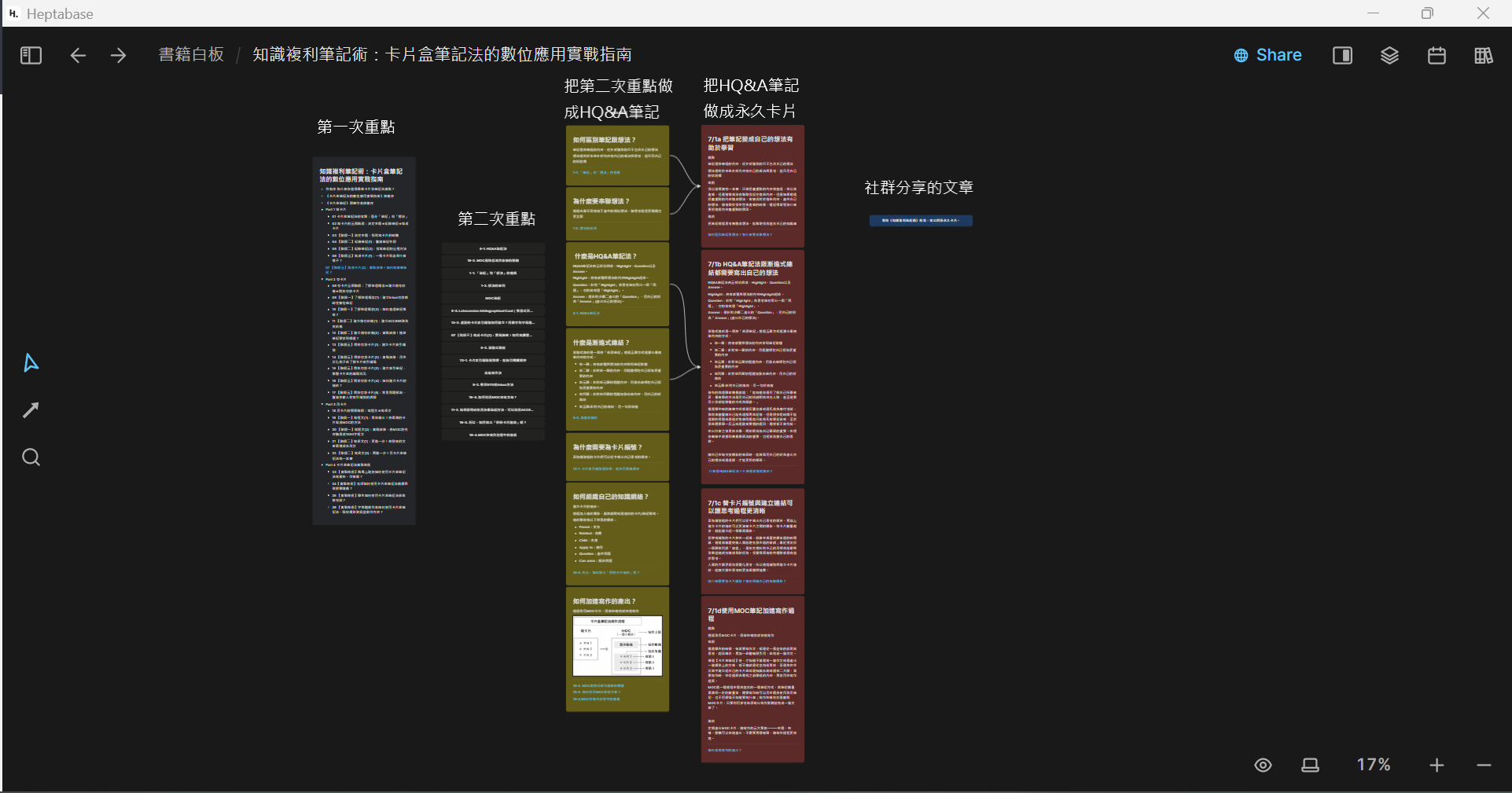Viewport: 1512px width, 793px height.
Task: Open the map icon in top right
Action: pos(1483,55)
